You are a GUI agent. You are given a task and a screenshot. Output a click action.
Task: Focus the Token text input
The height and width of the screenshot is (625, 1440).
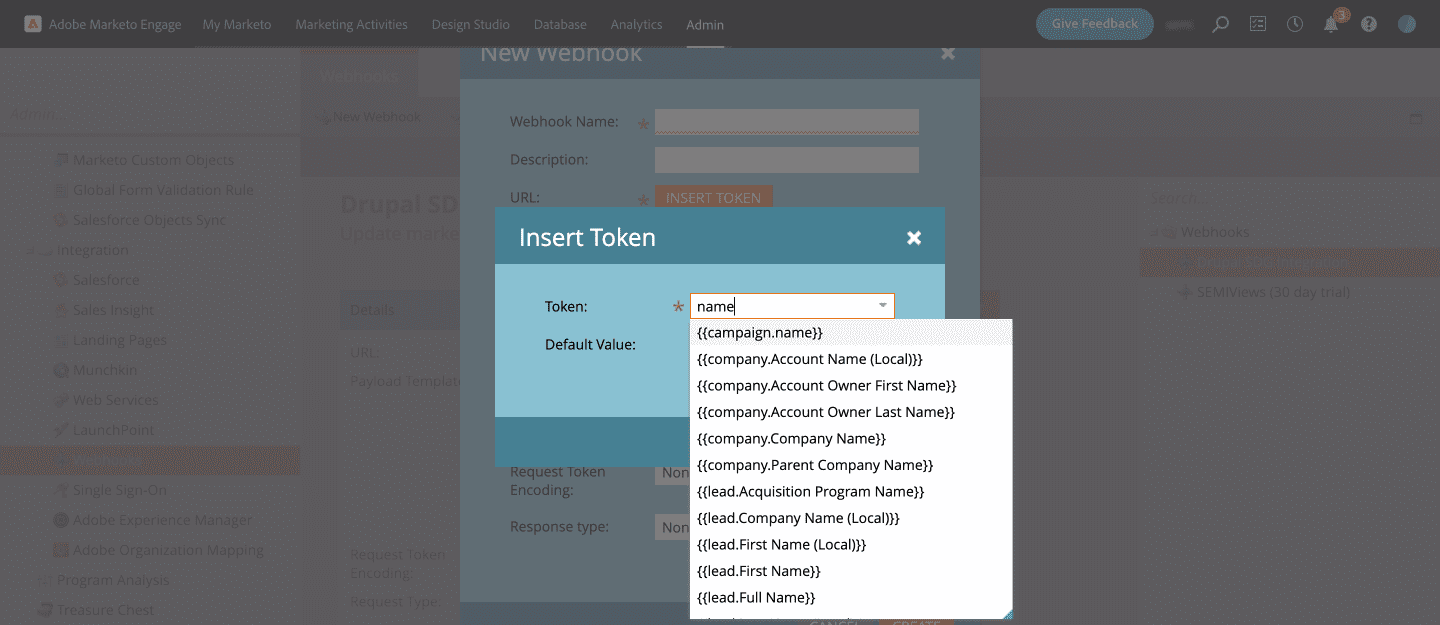(x=780, y=306)
